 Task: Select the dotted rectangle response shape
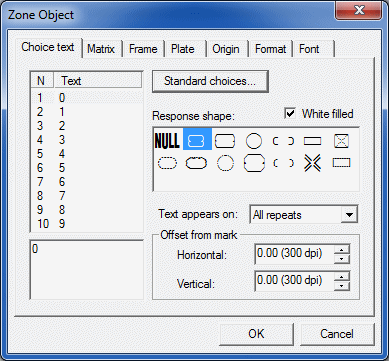341,163
